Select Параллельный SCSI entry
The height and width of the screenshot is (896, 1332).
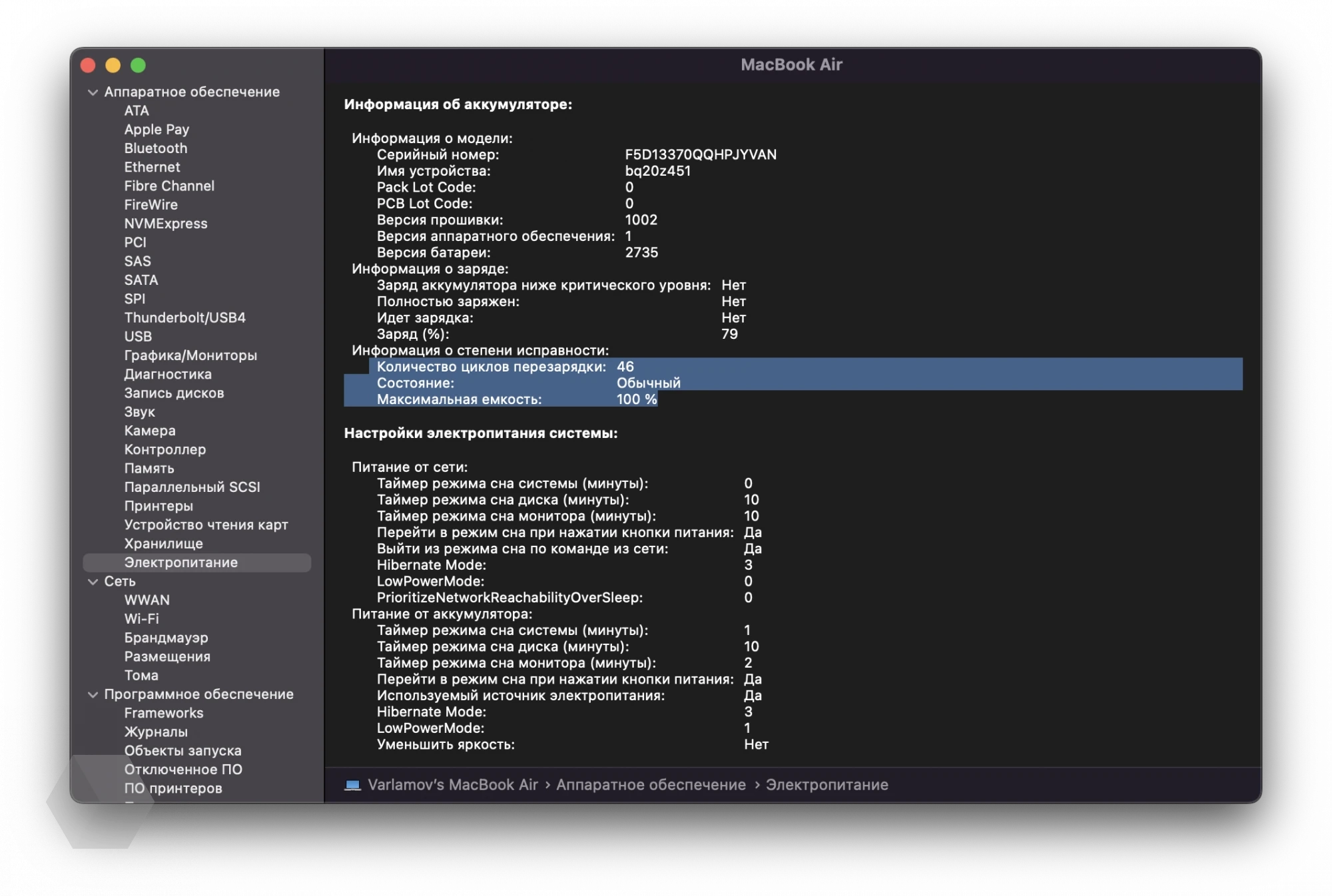click(x=192, y=487)
